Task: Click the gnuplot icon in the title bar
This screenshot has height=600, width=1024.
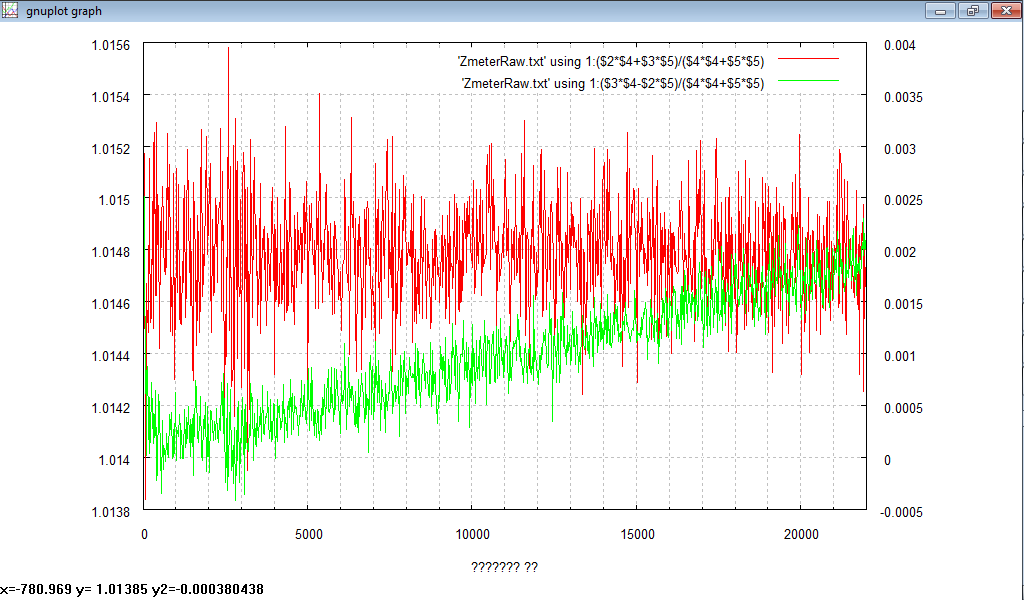Action: 9,10
